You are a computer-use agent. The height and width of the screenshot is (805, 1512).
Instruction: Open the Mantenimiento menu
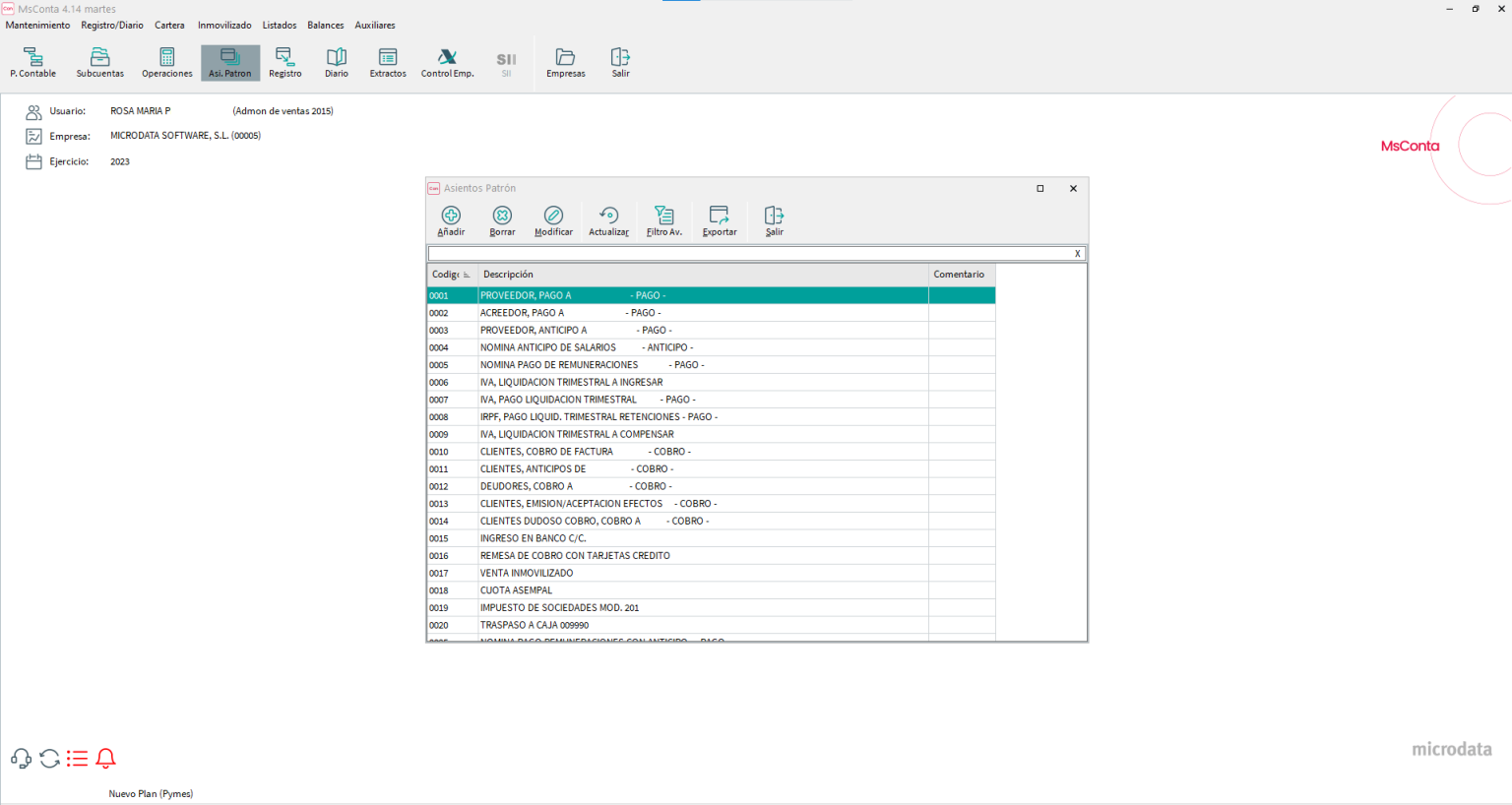click(38, 26)
